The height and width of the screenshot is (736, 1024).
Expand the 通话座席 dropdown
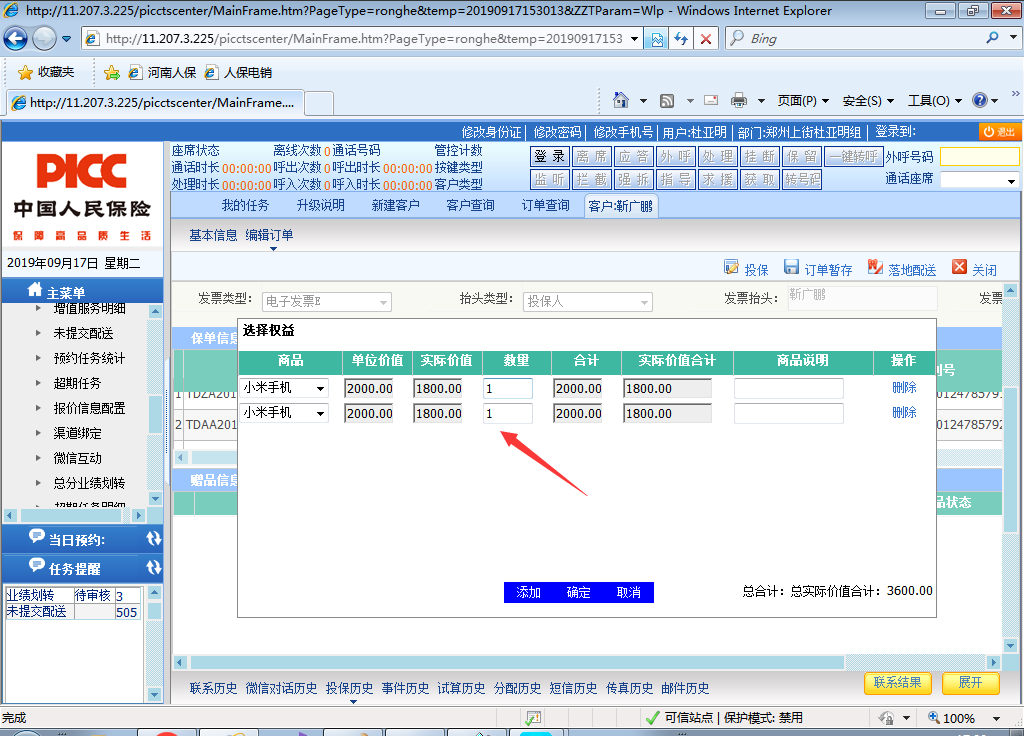tap(1011, 181)
